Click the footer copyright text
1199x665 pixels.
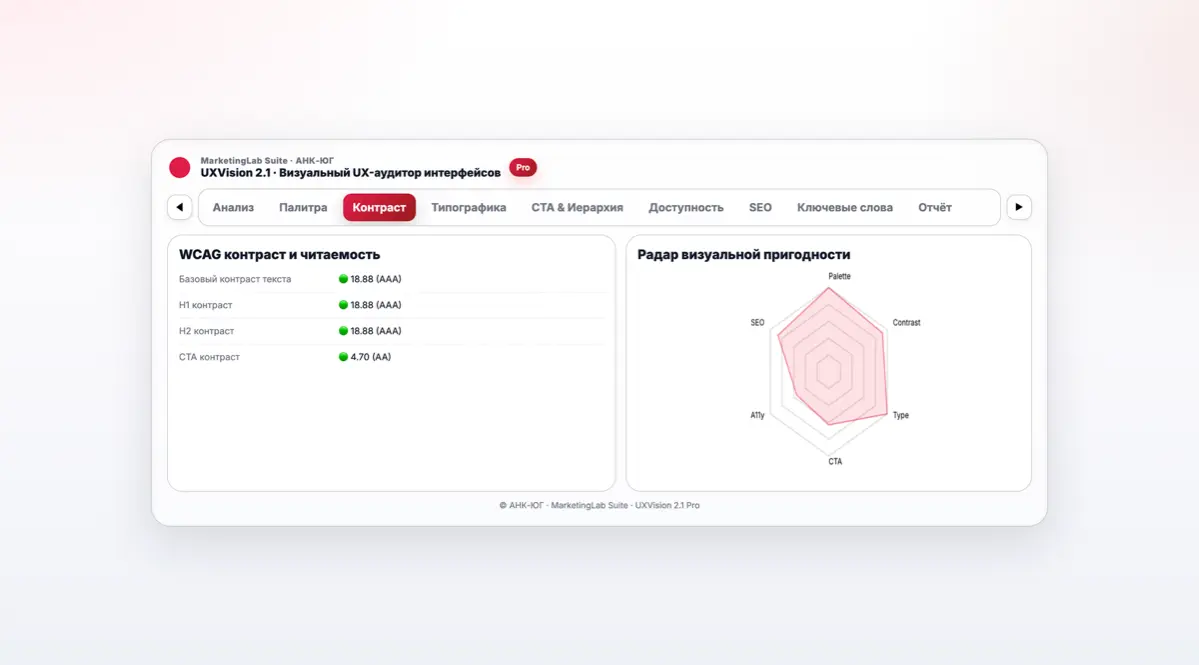tap(600, 505)
